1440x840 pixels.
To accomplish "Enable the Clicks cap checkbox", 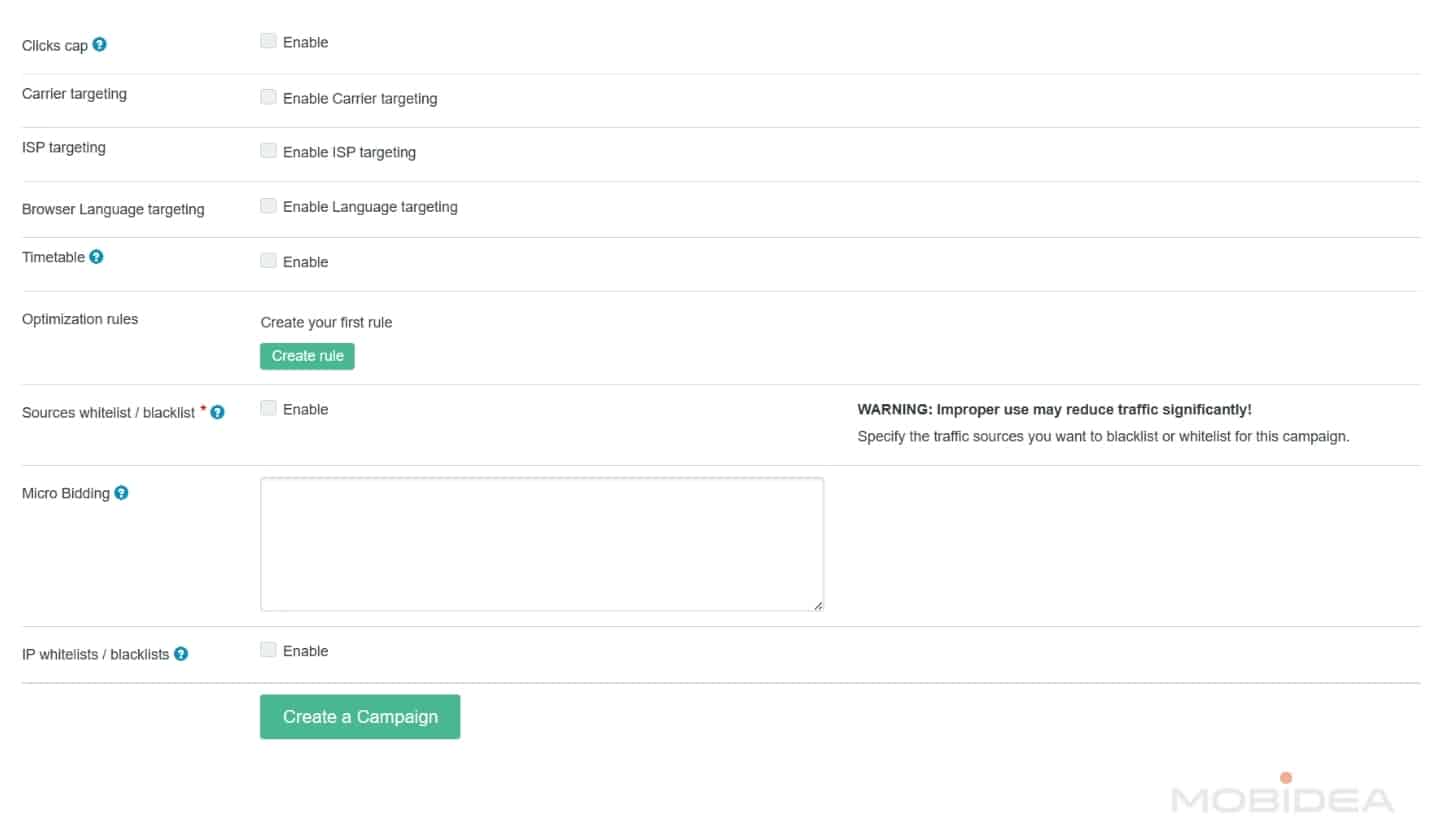I will tap(268, 42).
